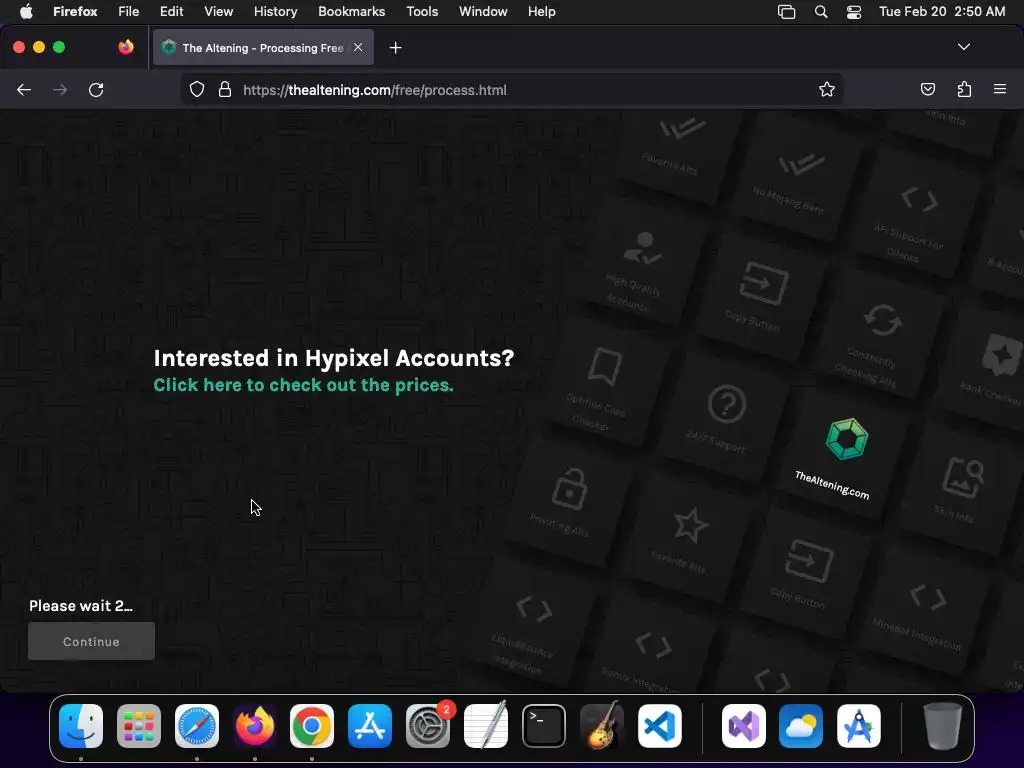Open Finder from the dock
This screenshot has height=768, width=1024.
coord(81,726)
